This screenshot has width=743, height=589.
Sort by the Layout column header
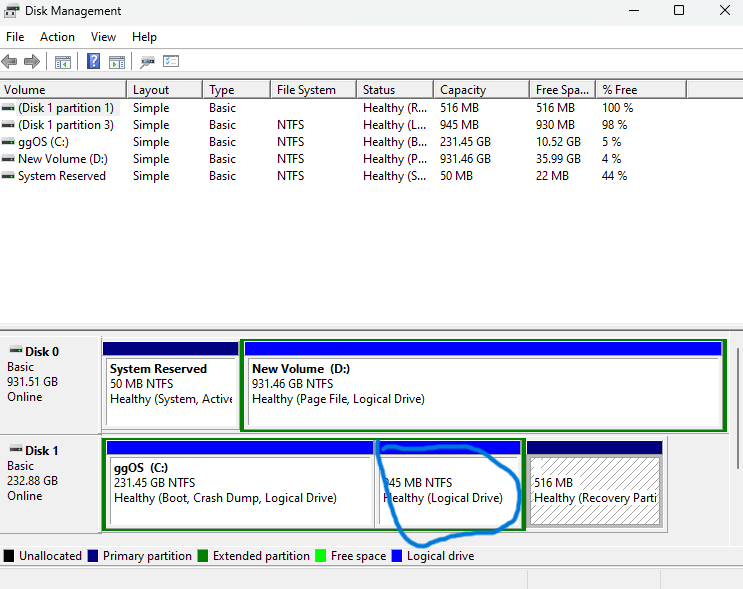(164, 90)
